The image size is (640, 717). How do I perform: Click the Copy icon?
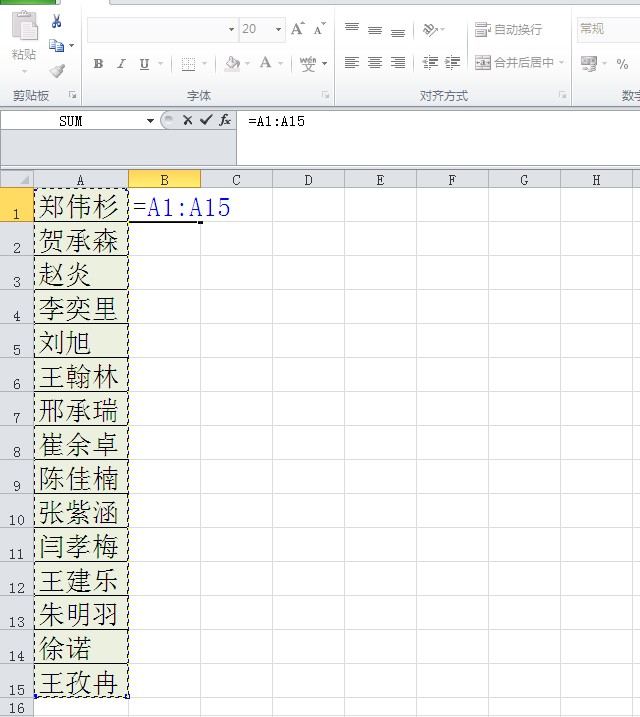56,46
